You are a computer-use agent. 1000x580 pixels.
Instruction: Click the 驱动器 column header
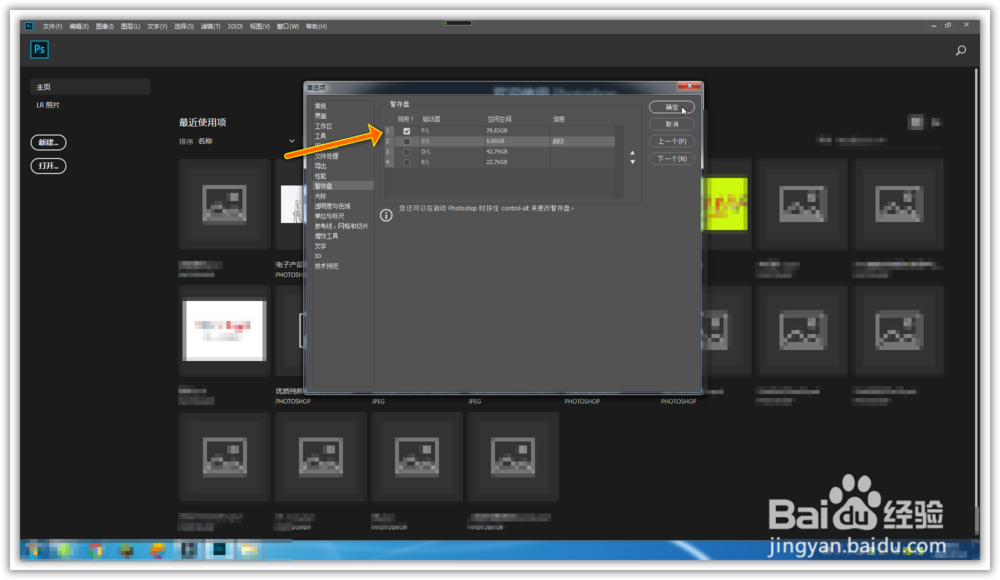point(431,119)
